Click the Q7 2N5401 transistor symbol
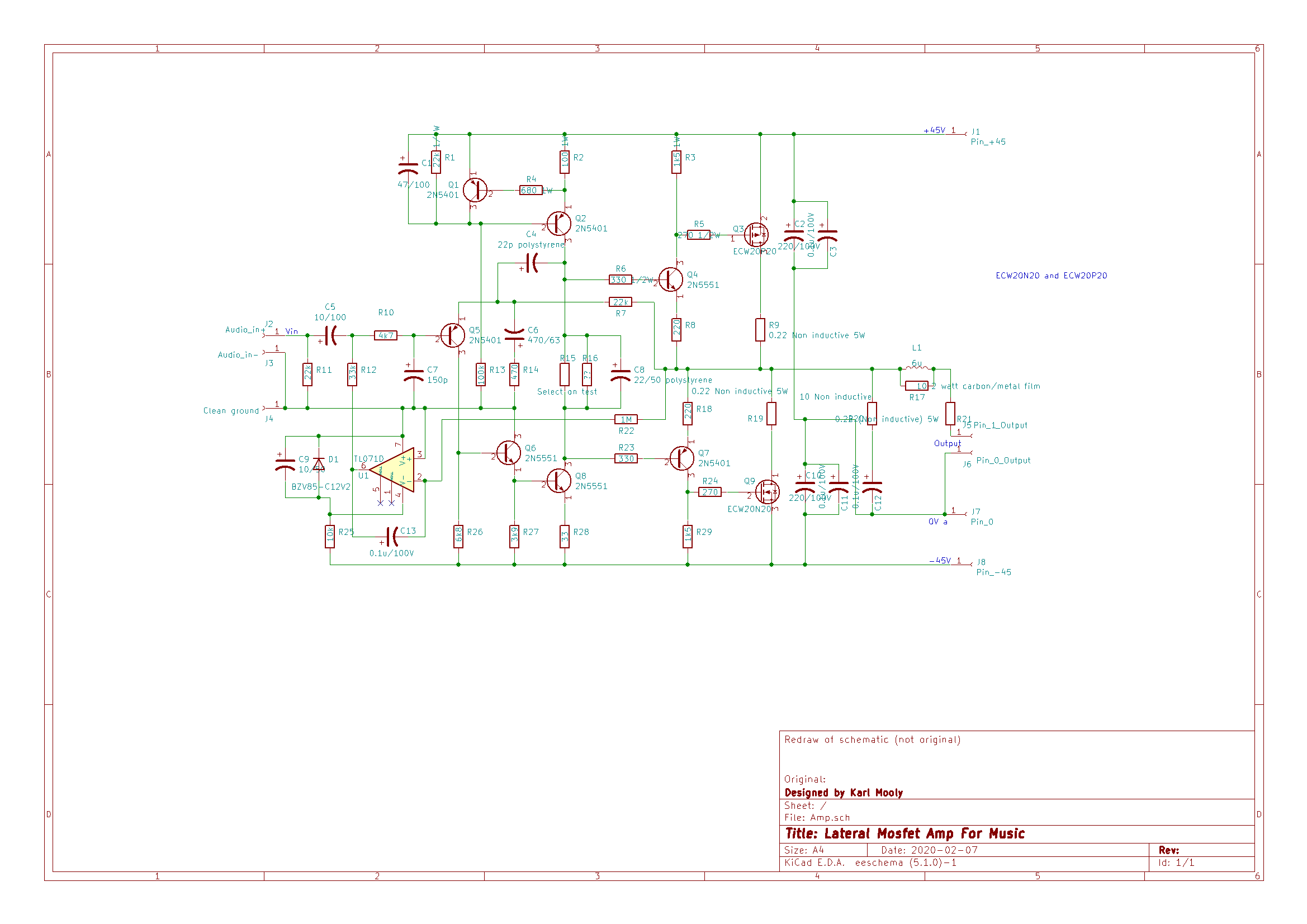The width and height of the screenshot is (1307, 924). coord(682,458)
